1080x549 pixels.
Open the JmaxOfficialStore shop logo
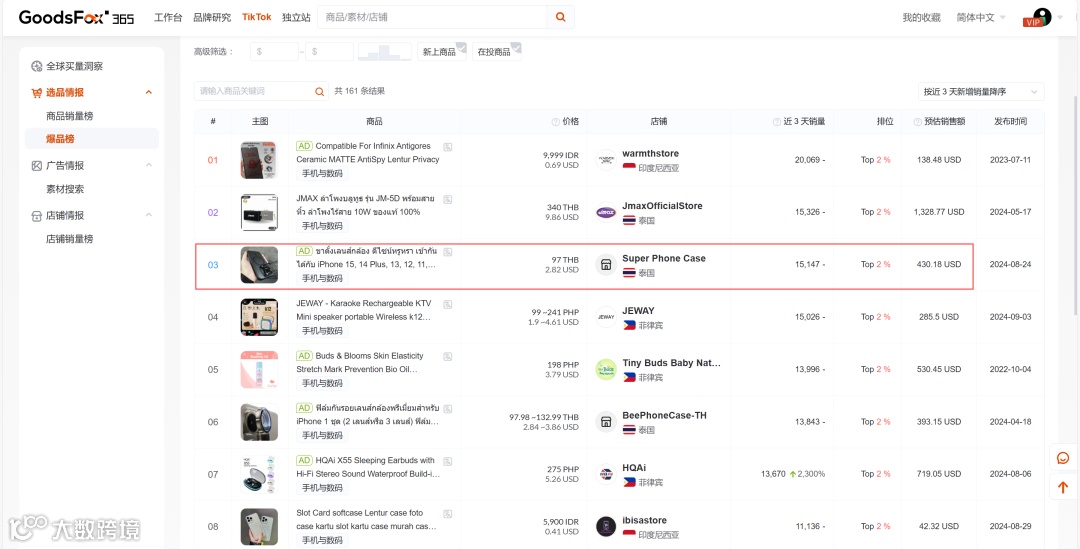(x=605, y=212)
